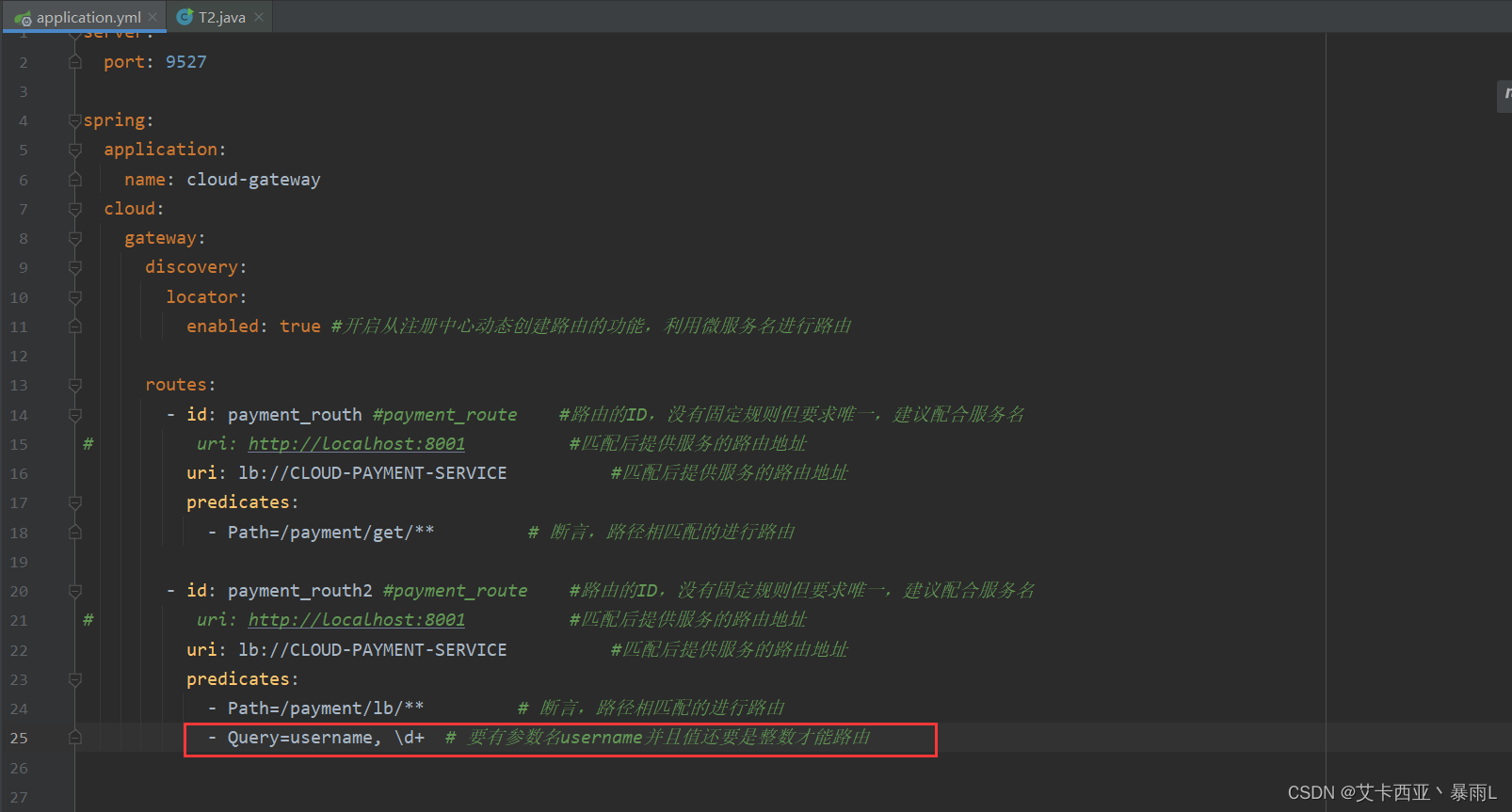Click the id value payment_routh on line 14
This screenshot has height=812, width=1512.
click(295, 415)
